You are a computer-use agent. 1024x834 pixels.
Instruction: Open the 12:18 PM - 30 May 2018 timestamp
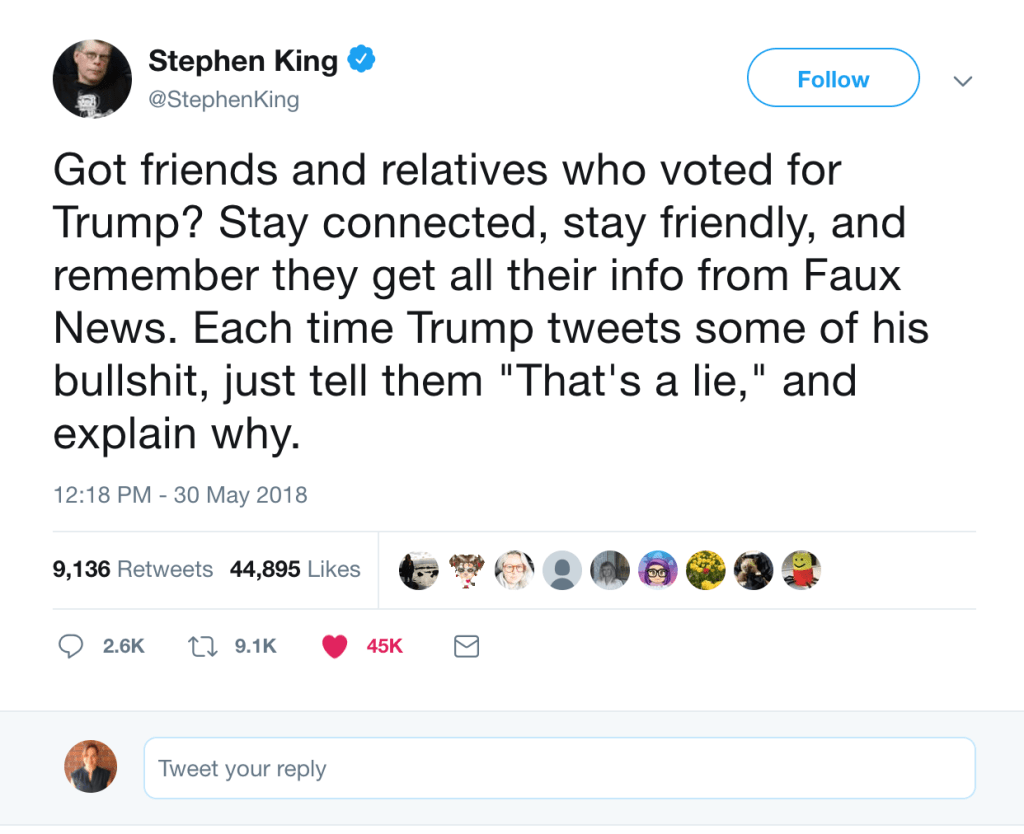pos(180,494)
